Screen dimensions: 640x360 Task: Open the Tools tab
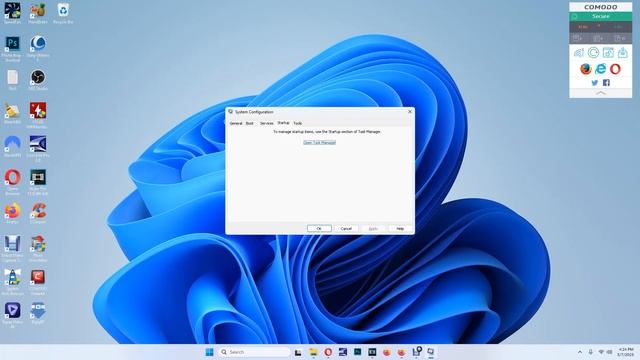pyautogui.click(x=298, y=123)
